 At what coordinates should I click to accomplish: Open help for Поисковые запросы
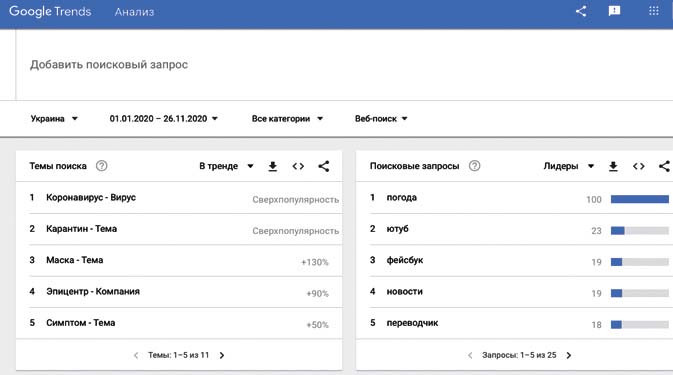tap(474, 166)
